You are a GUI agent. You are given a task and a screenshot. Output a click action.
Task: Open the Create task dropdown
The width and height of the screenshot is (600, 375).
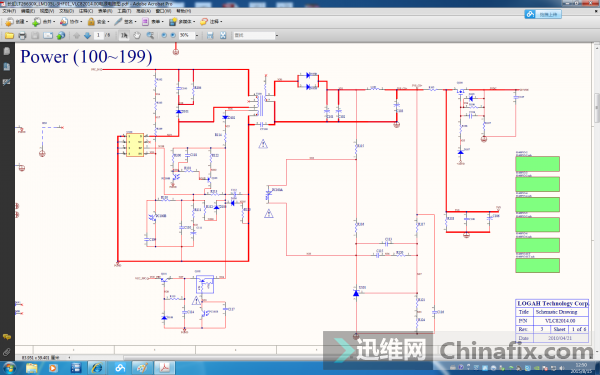(x=16, y=22)
